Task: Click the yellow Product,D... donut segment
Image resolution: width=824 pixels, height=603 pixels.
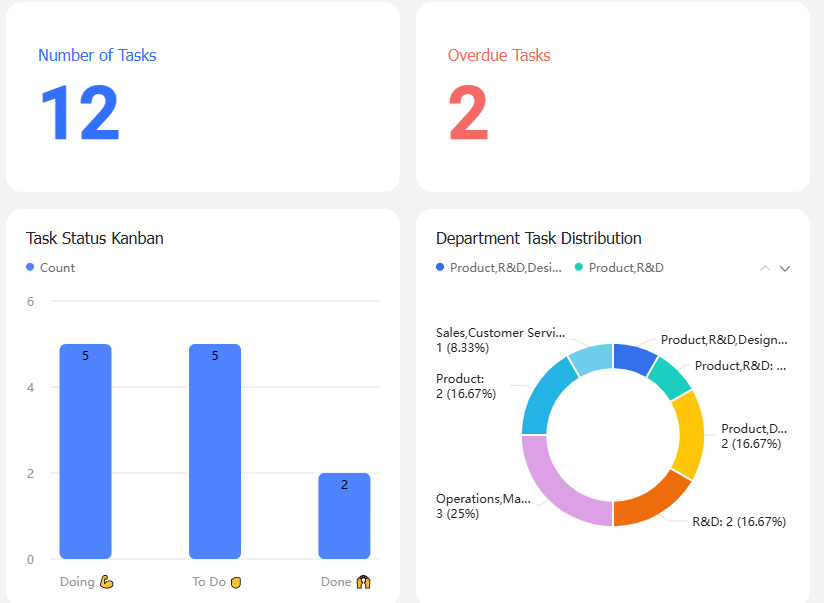Action: pyautogui.click(x=690, y=435)
